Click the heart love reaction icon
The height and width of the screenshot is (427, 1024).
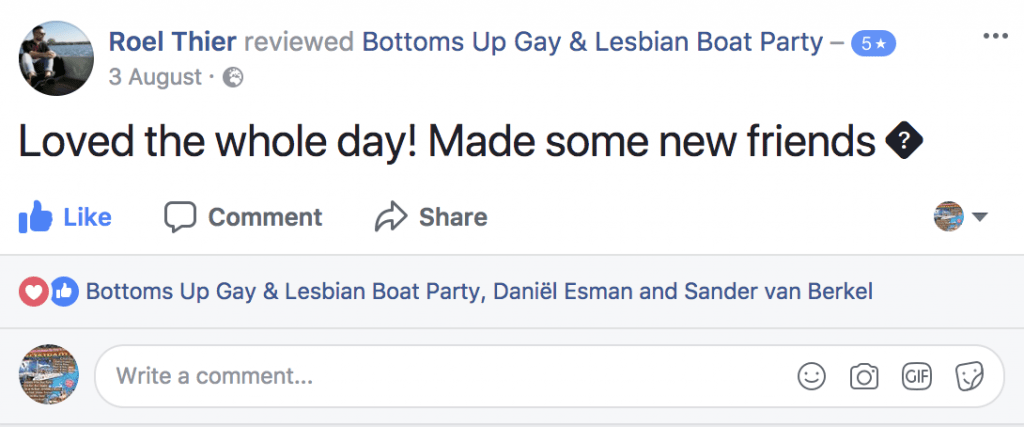tap(33, 292)
